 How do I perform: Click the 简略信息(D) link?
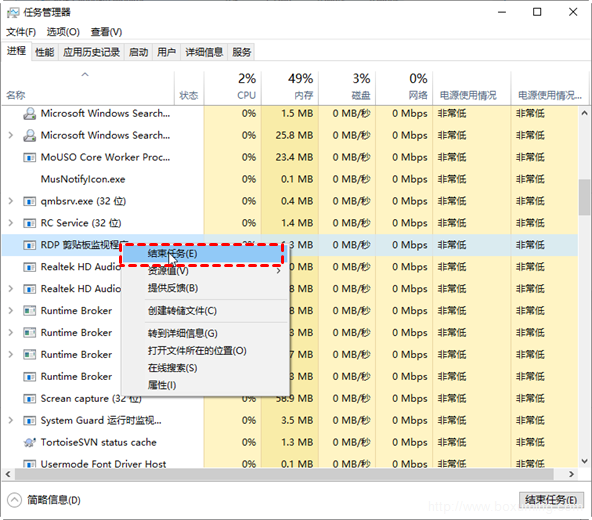54,500
